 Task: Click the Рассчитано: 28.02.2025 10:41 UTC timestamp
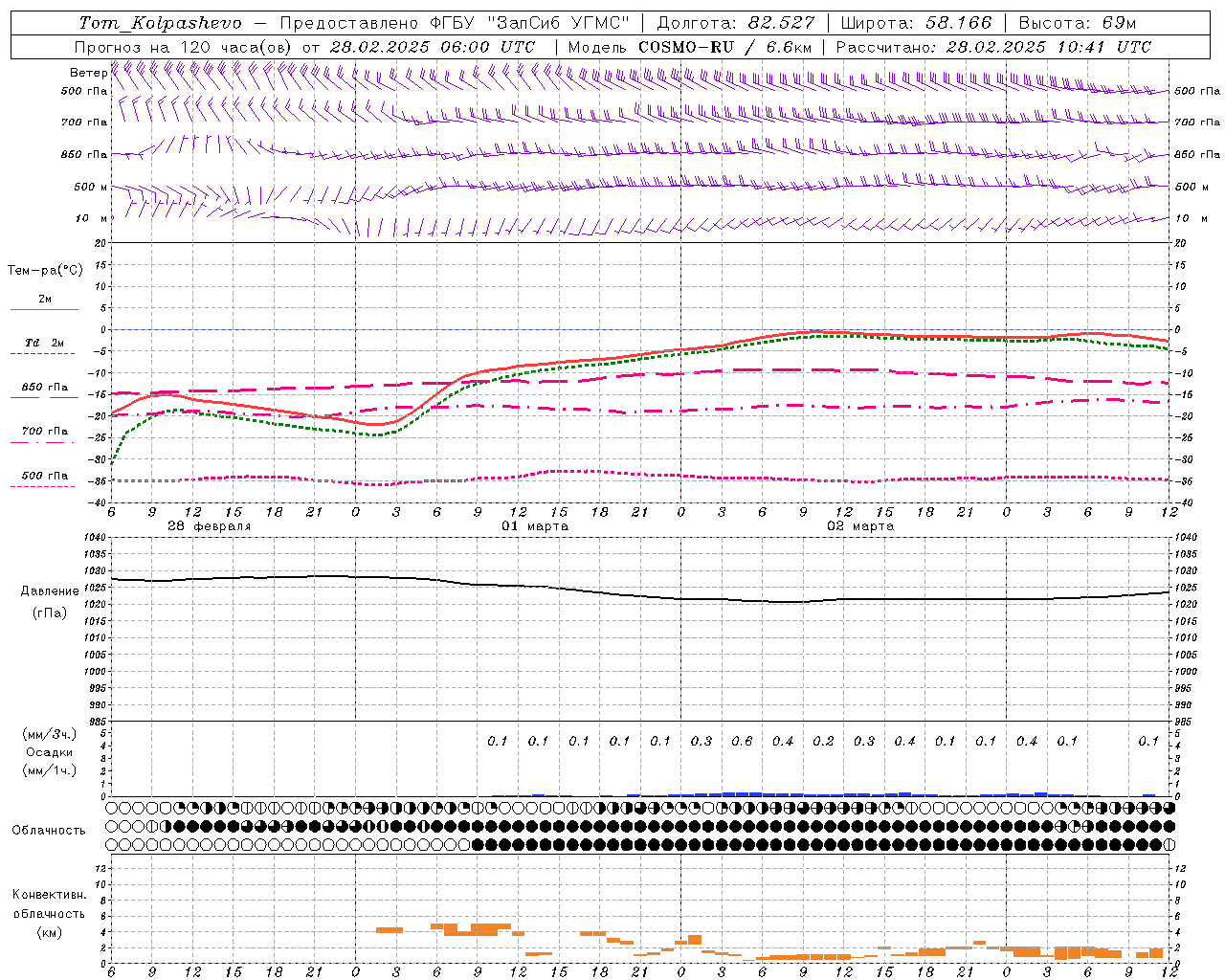pos(993,47)
